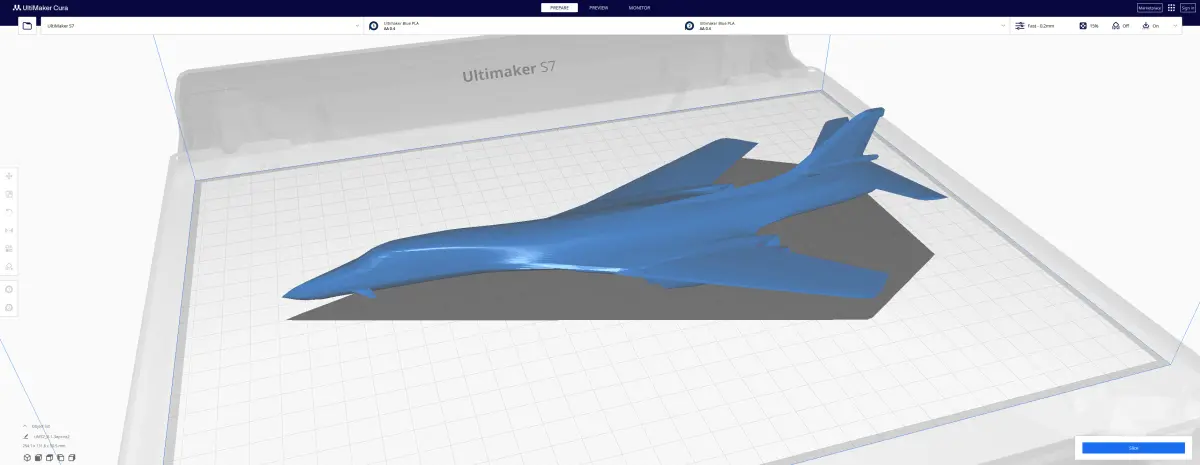Click first extruder Ultimaker Blue PLA icon
The height and width of the screenshot is (465, 1200).
click(374, 26)
